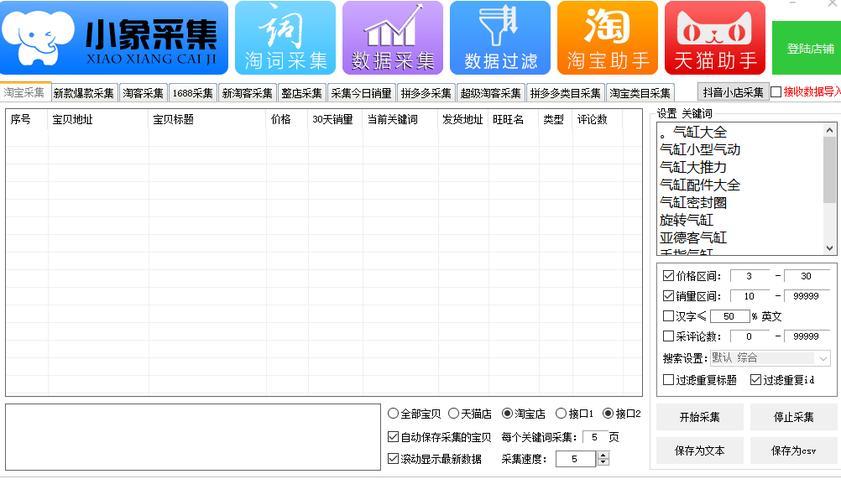Select keyword 气缸大推力 in list
Viewport: 841px width, 500px height.
click(x=693, y=167)
